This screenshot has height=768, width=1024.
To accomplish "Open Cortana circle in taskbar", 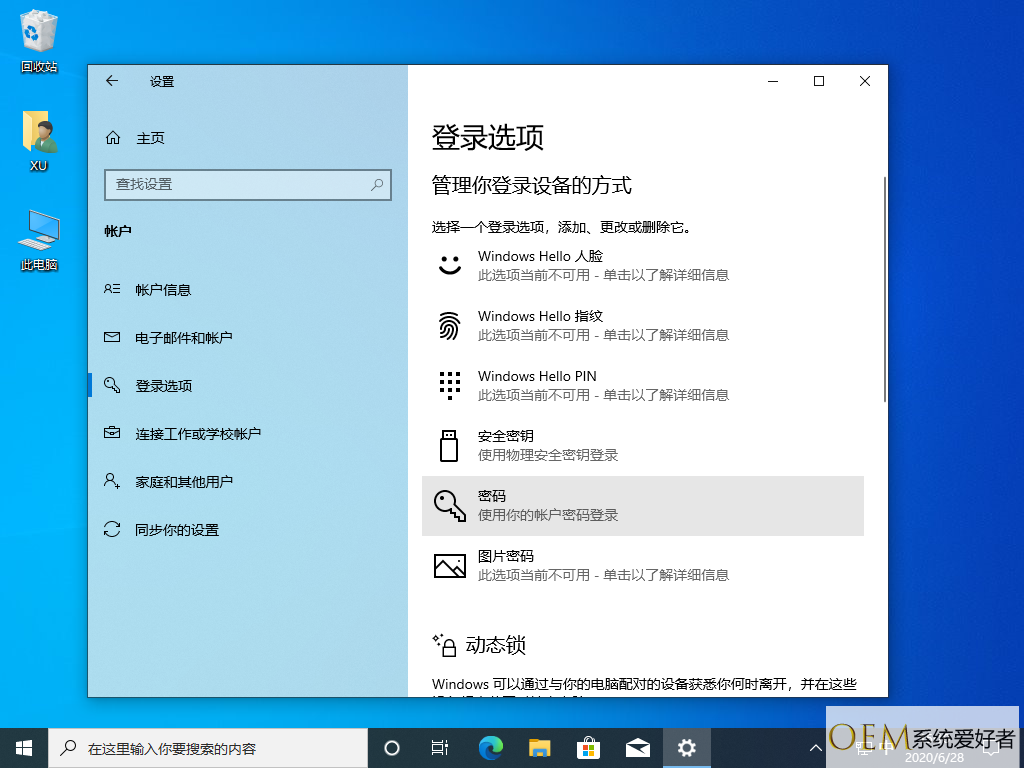I will (x=392, y=748).
